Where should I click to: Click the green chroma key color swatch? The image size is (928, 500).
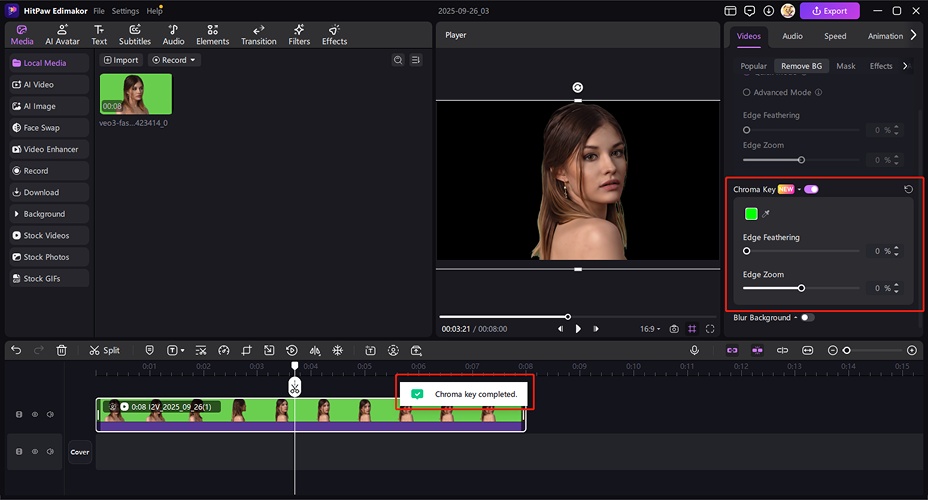tap(750, 213)
